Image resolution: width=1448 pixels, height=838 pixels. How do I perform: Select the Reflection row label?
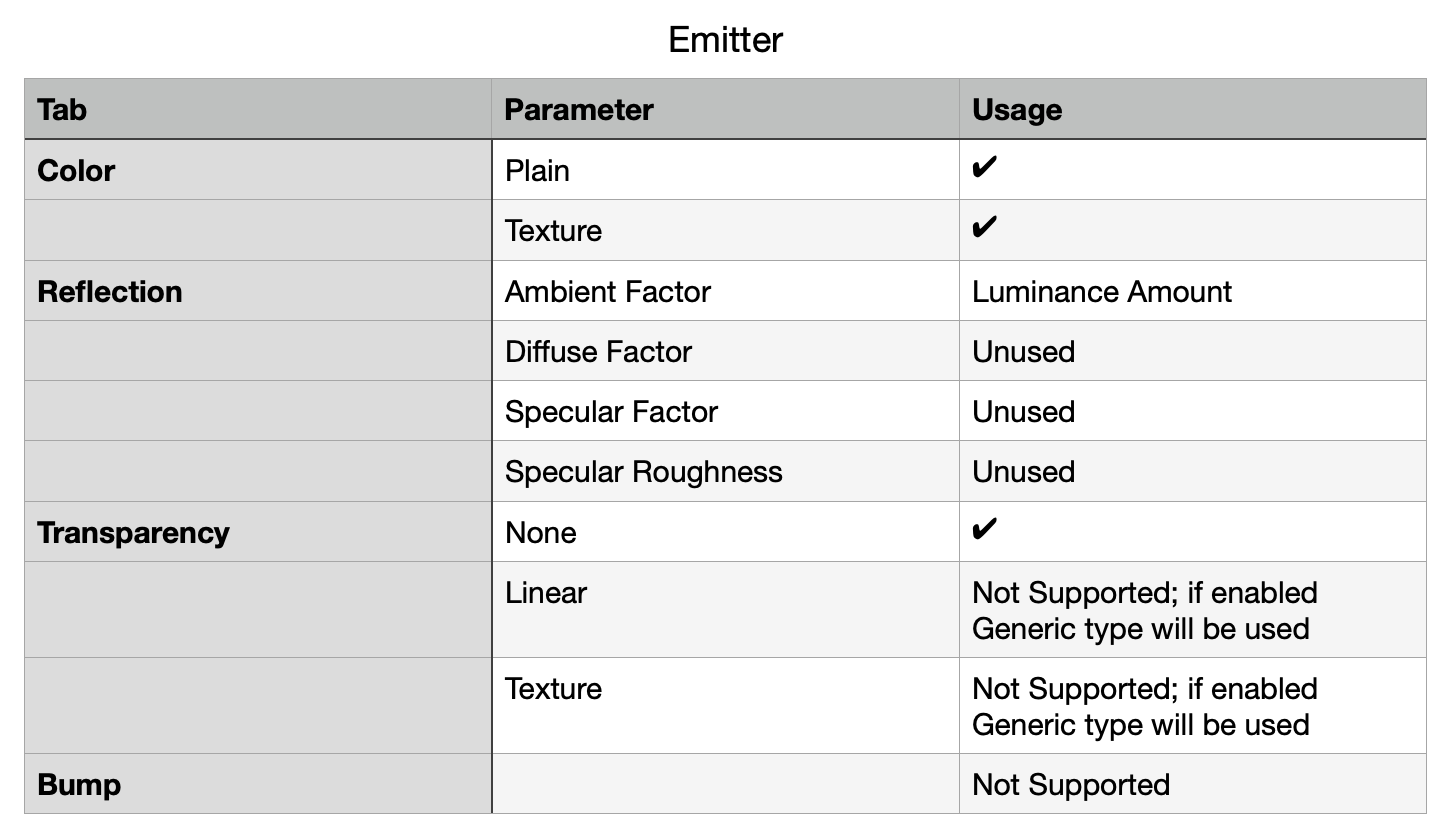110,291
